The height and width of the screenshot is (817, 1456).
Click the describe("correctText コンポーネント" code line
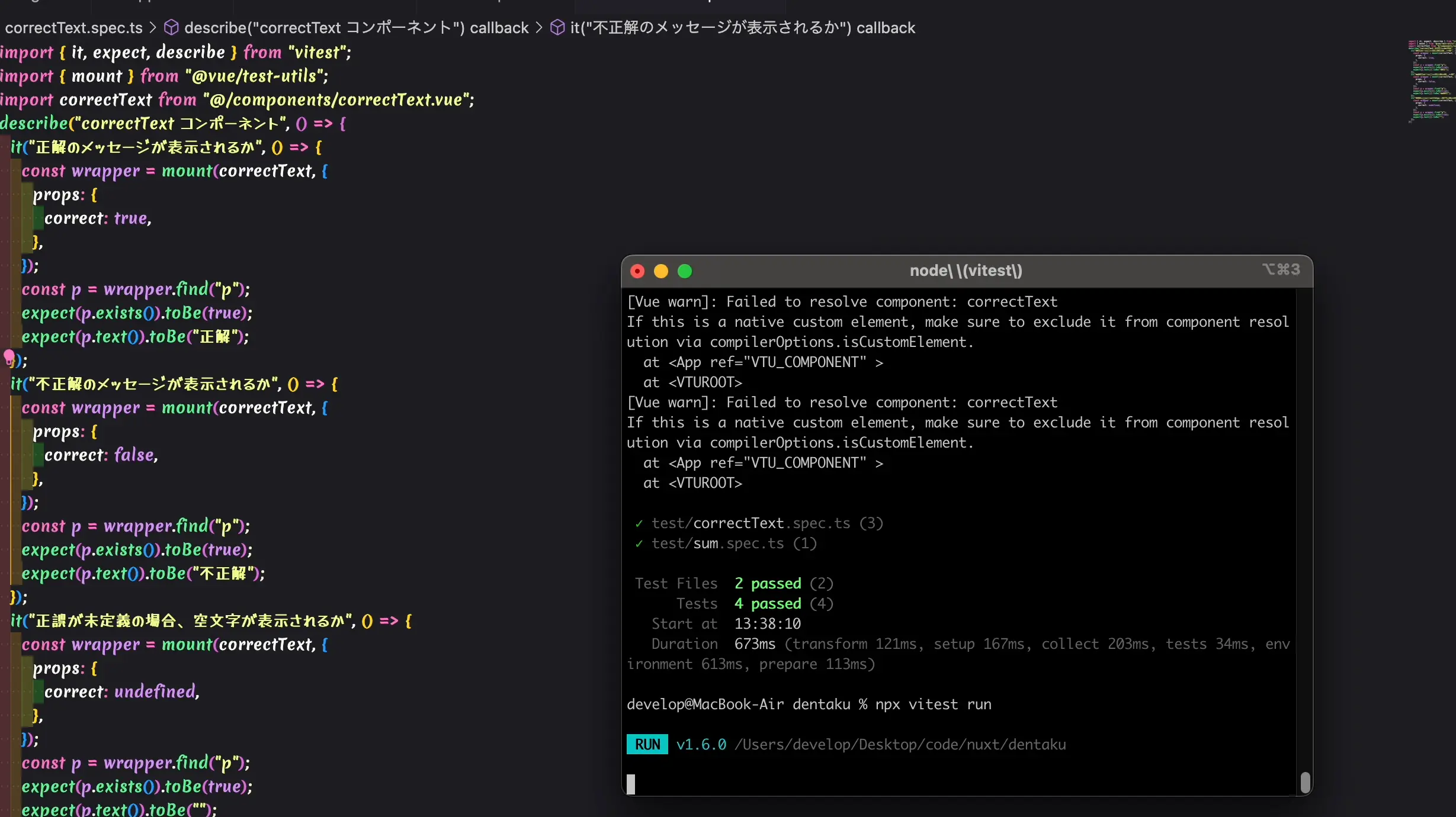(x=173, y=124)
